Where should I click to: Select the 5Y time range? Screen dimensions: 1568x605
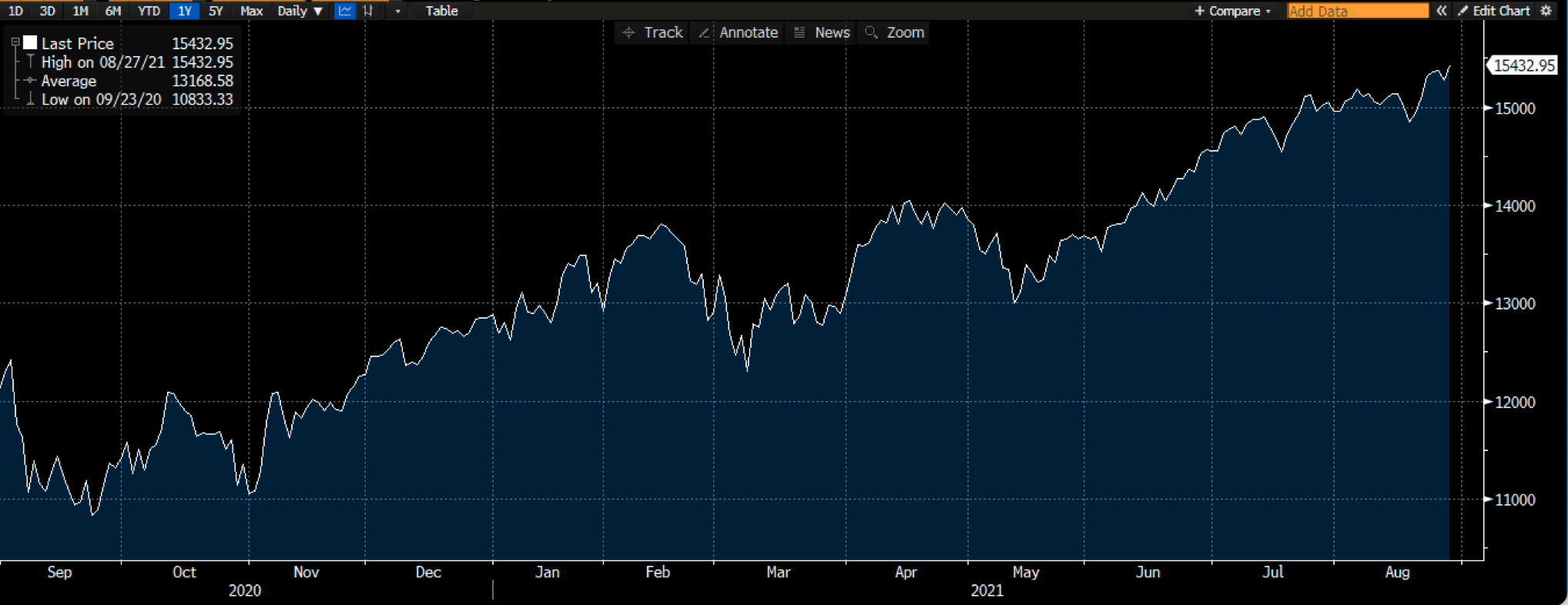coord(216,11)
